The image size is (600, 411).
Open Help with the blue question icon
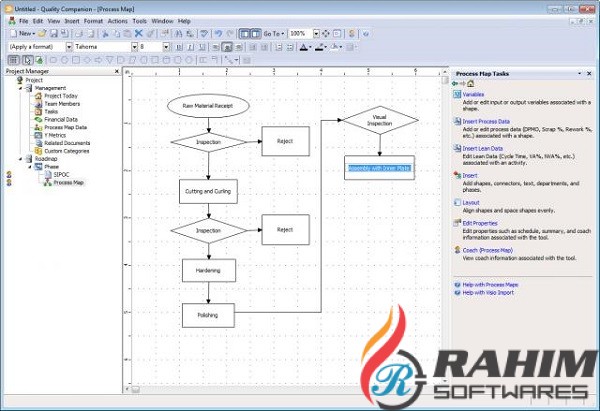tap(366, 34)
